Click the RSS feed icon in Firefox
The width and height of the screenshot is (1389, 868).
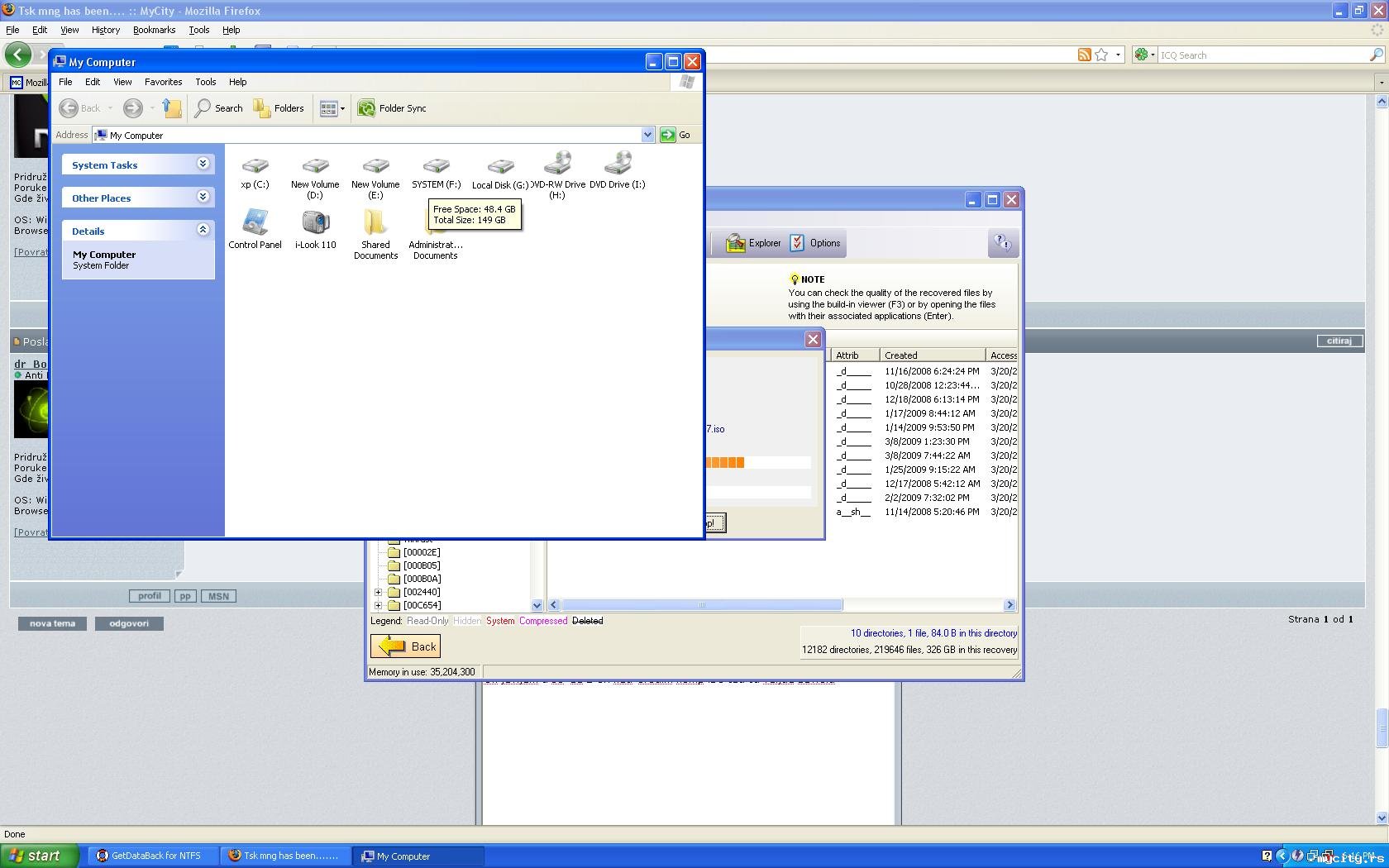point(1084,55)
